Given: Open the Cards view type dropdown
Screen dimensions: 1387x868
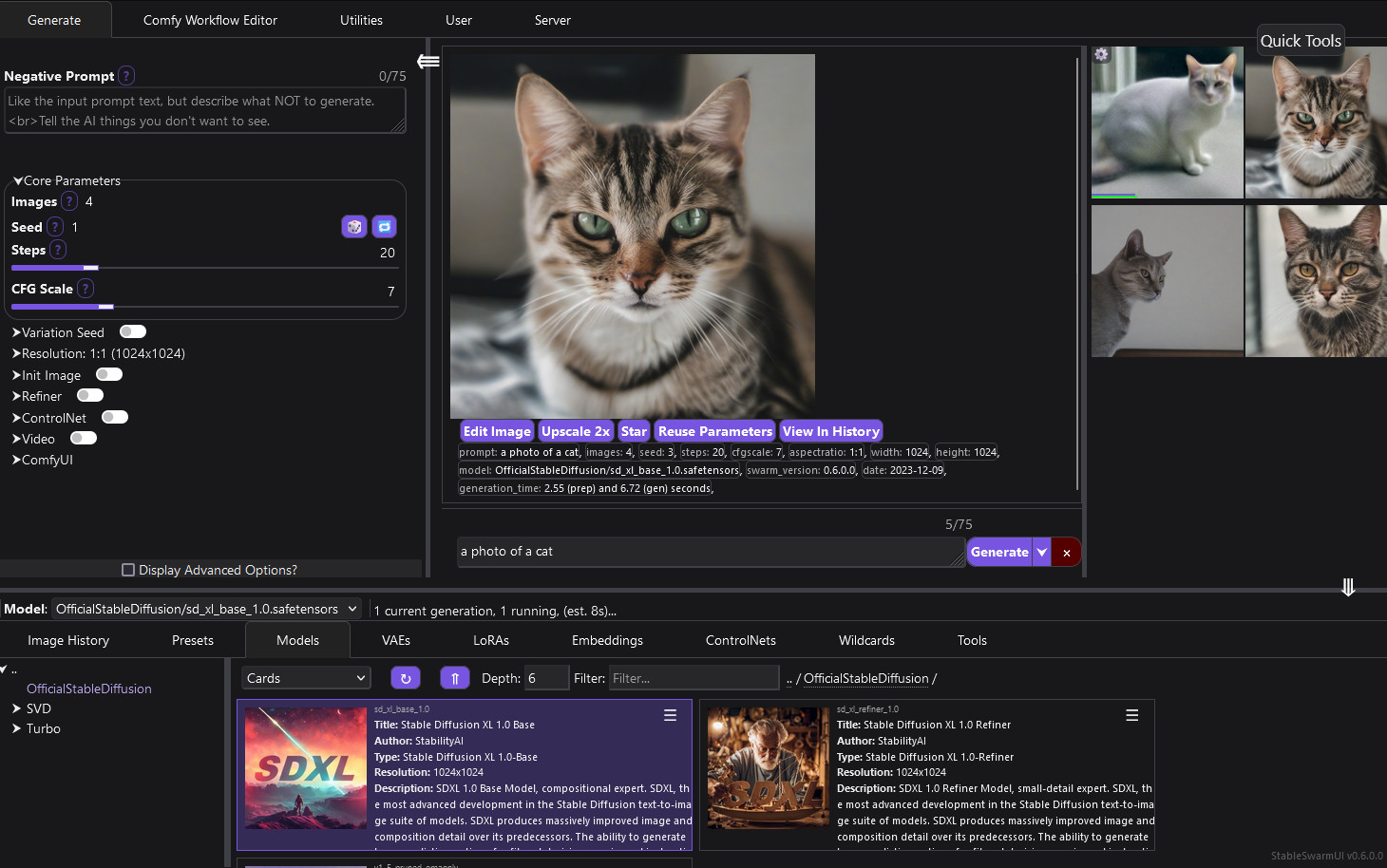Looking at the screenshot, I should [x=305, y=678].
